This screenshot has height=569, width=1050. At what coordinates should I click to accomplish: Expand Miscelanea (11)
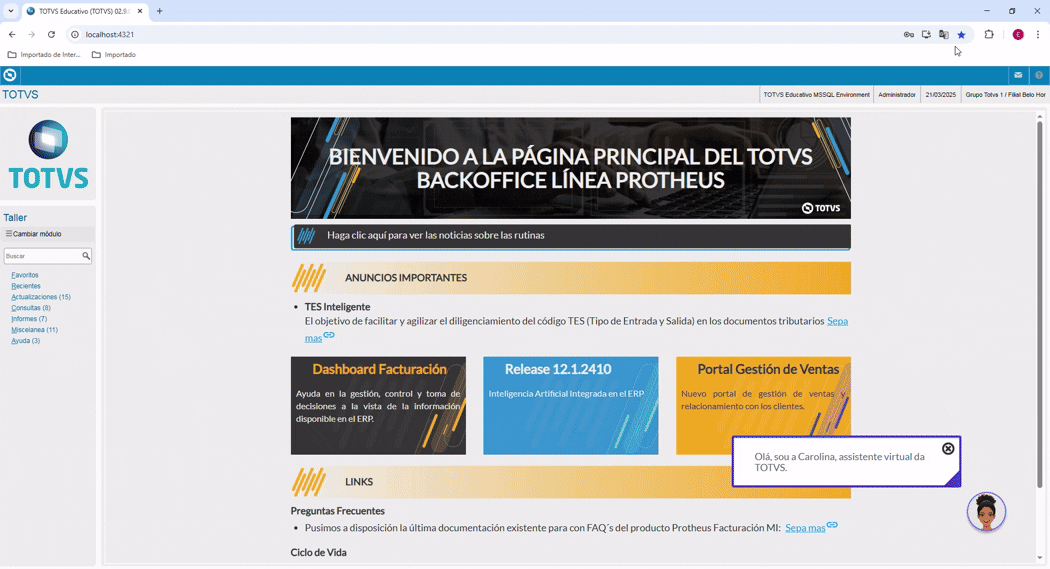[x=34, y=330]
